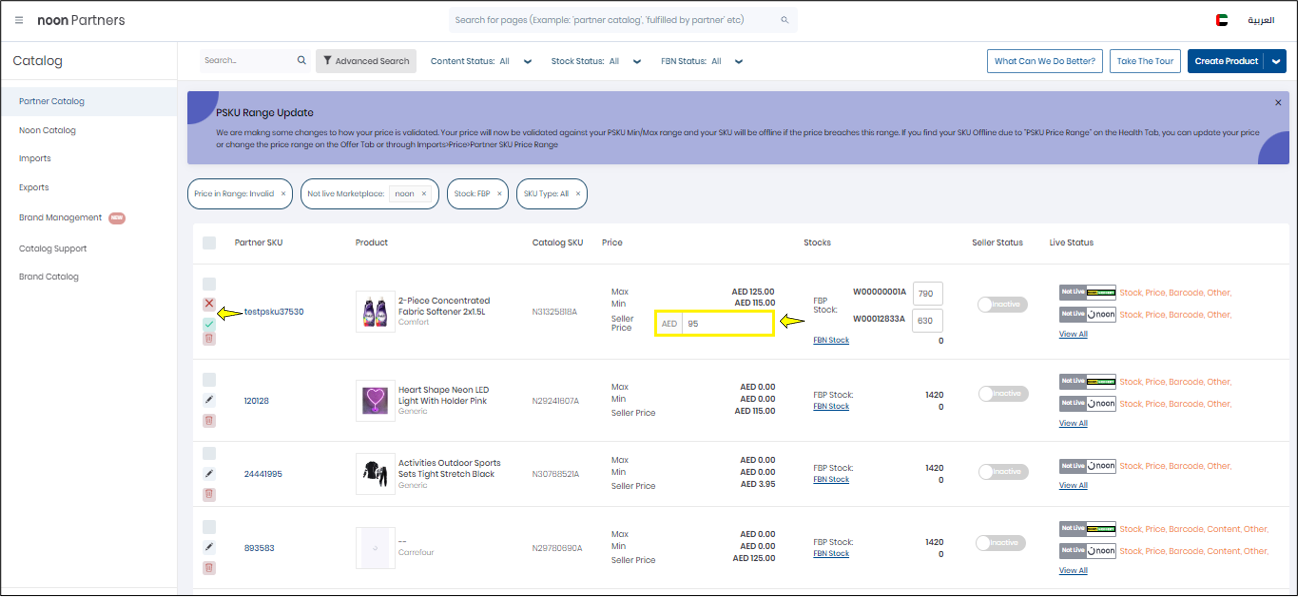The image size is (1300, 597).
Task: Activate seller status toggle for testpsku37530
Action: (1002, 304)
